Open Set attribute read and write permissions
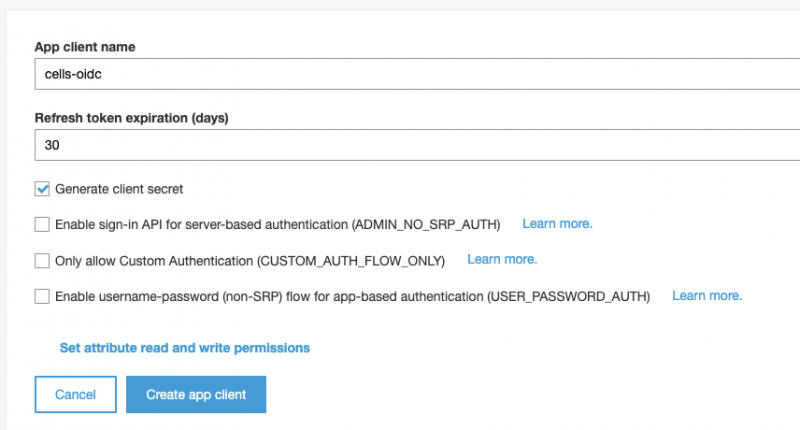 185,348
